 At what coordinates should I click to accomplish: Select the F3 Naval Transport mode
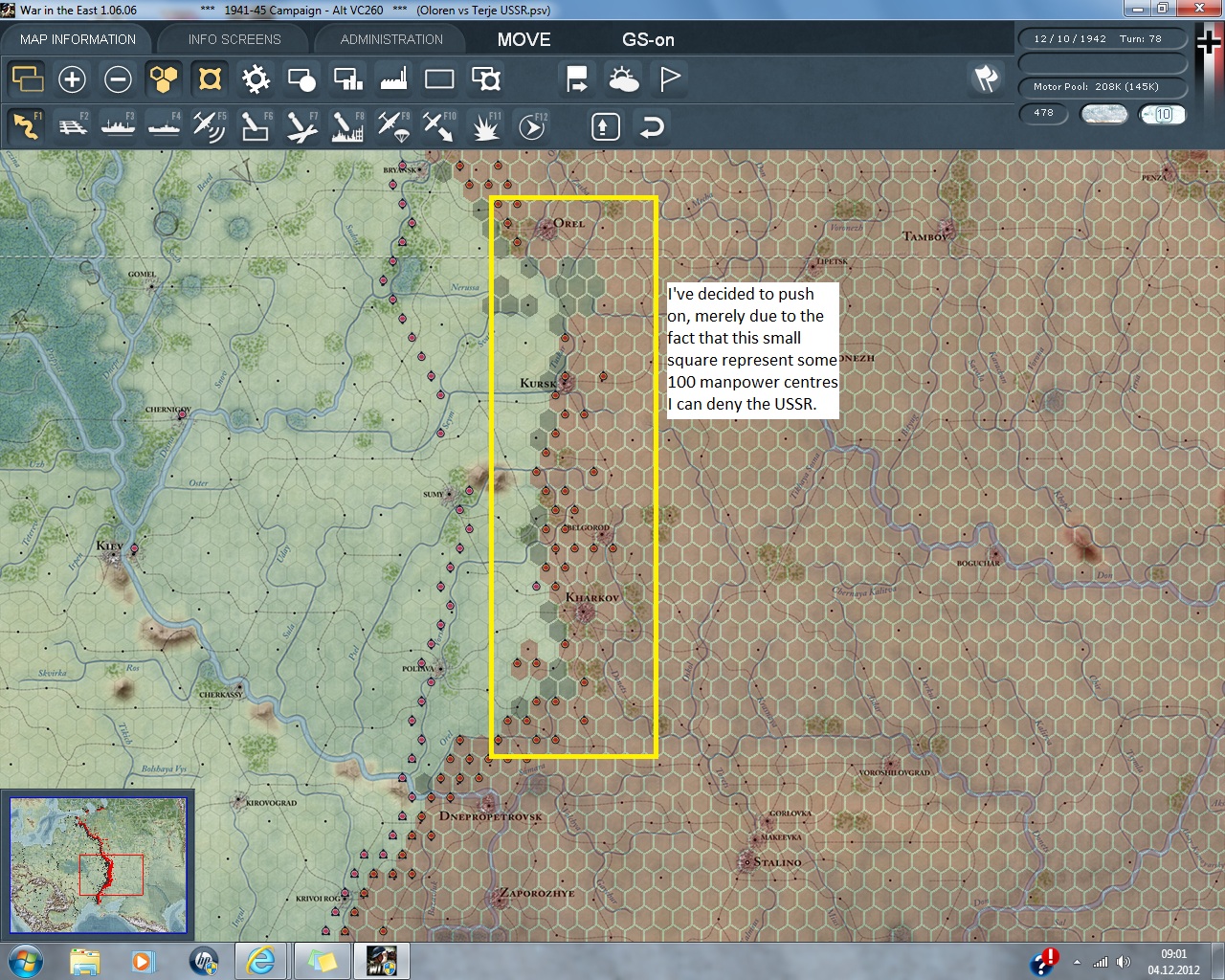[x=119, y=126]
